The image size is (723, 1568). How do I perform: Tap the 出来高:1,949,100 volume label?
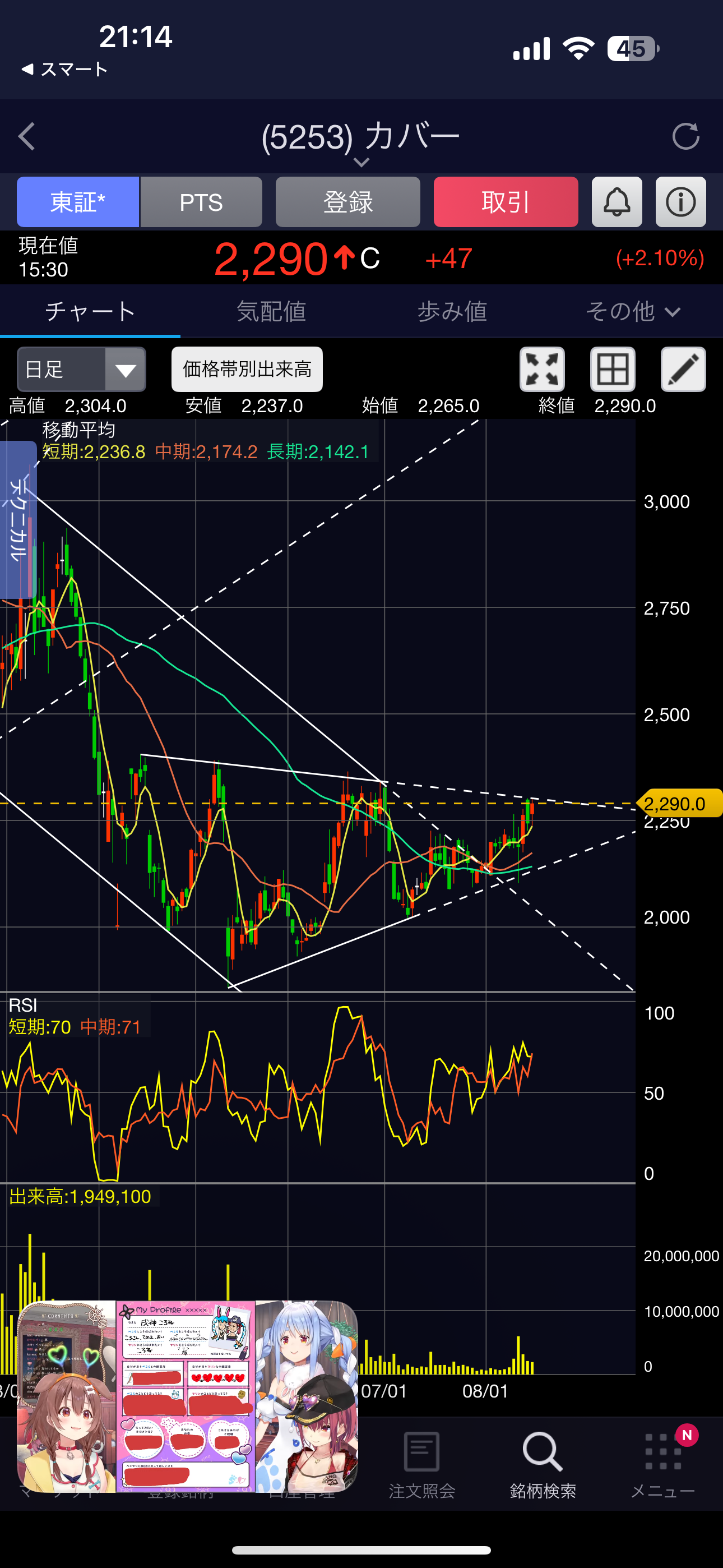pyautogui.click(x=80, y=1197)
